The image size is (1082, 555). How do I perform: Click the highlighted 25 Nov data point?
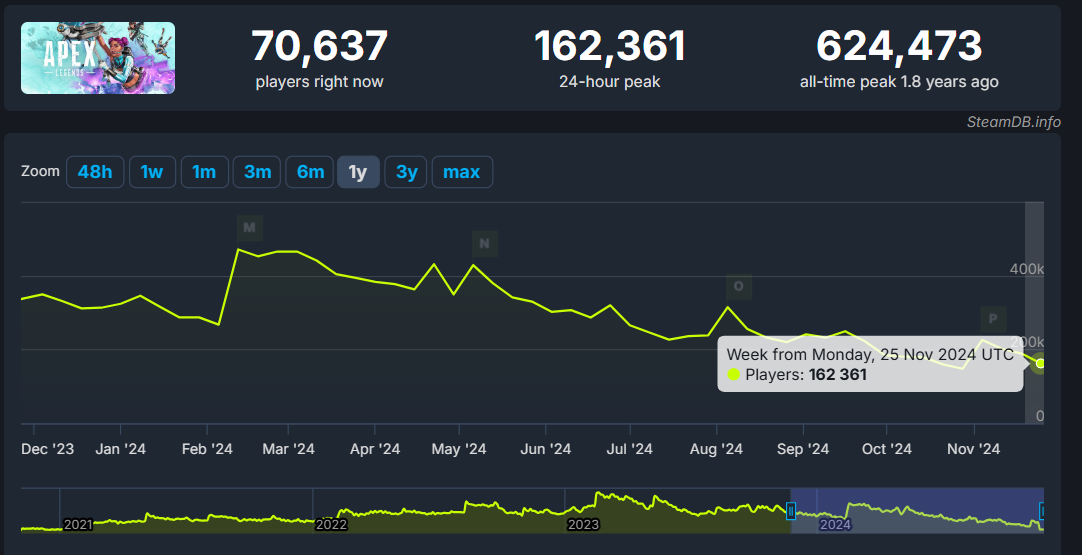(x=1040, y=363)
